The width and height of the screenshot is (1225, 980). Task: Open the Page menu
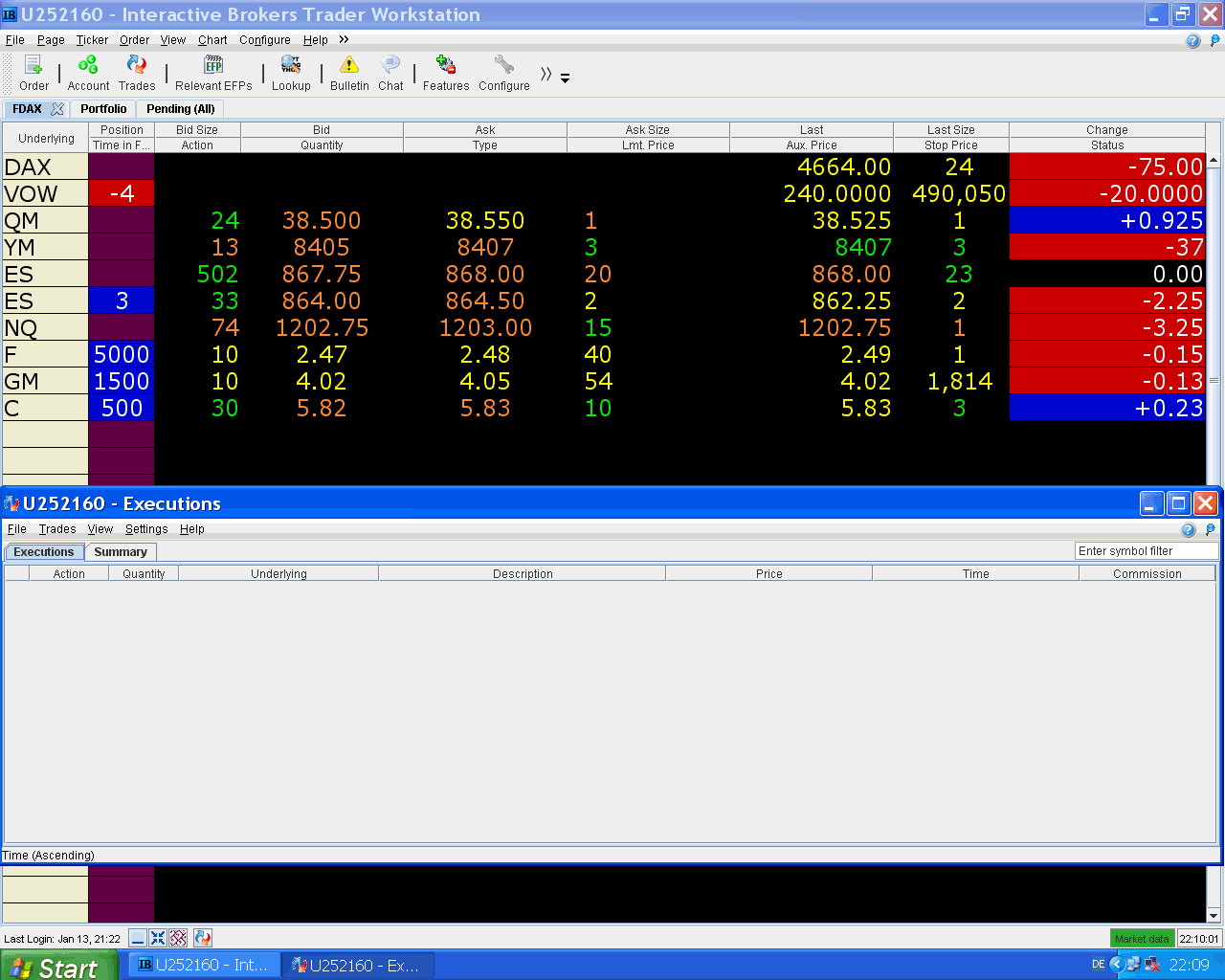[51, 40]
